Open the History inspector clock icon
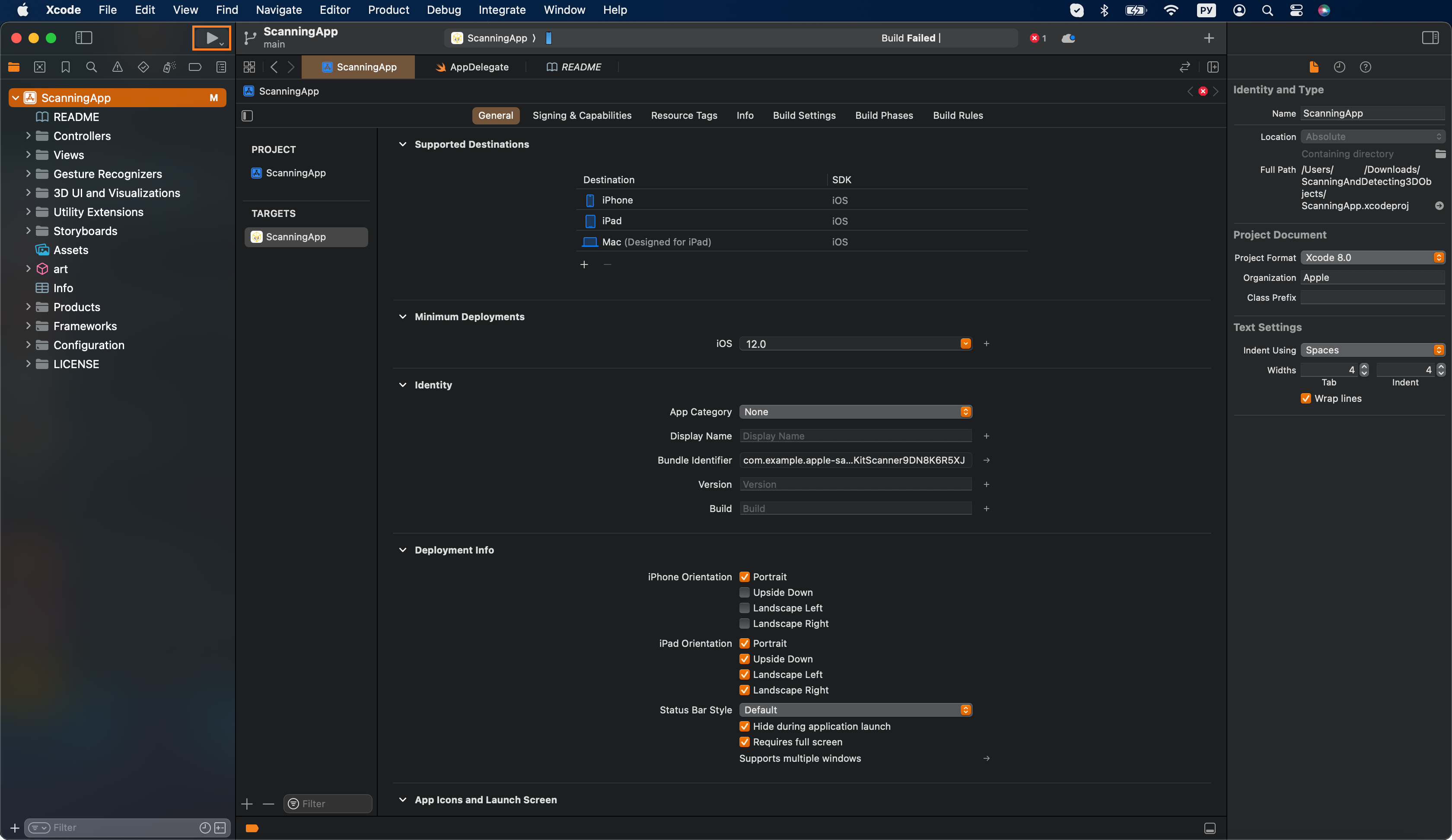The image size is (1452, 840). click(1339, 67)
